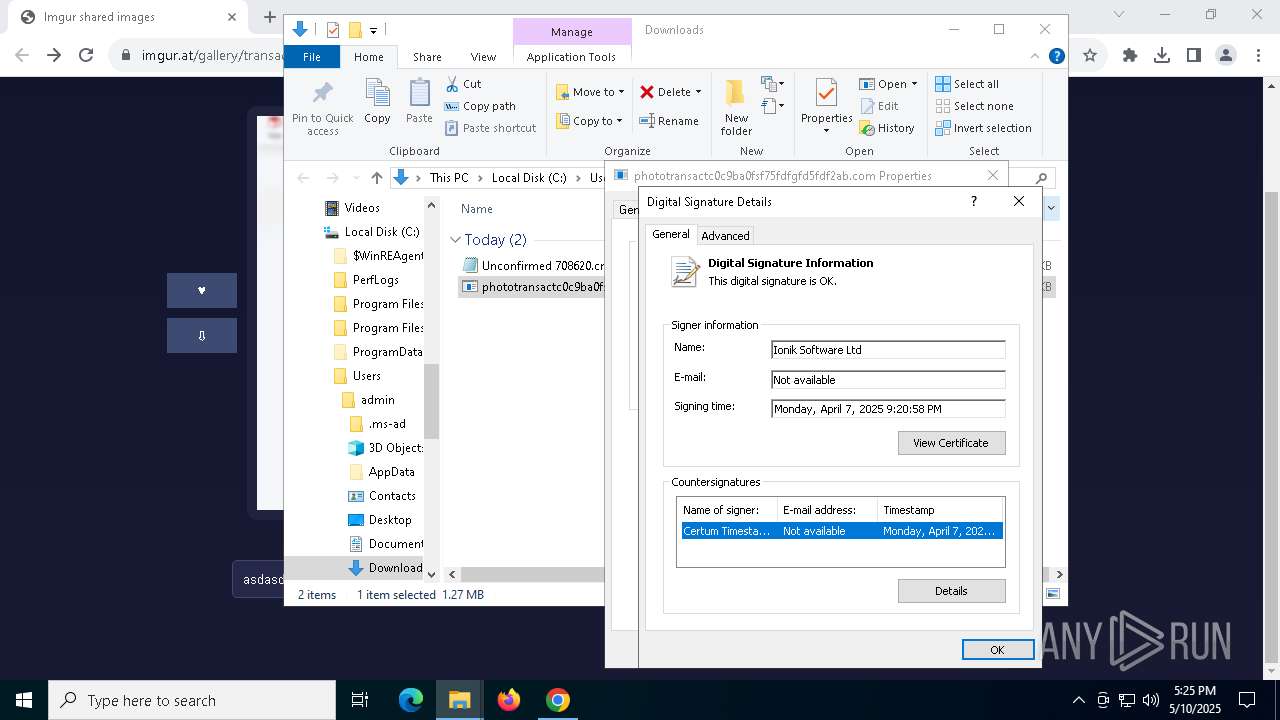The height and width of the screenshot is (720, 1280).
Task: Open the Delete dropdown arrow
Action: (x=698, y=92)
